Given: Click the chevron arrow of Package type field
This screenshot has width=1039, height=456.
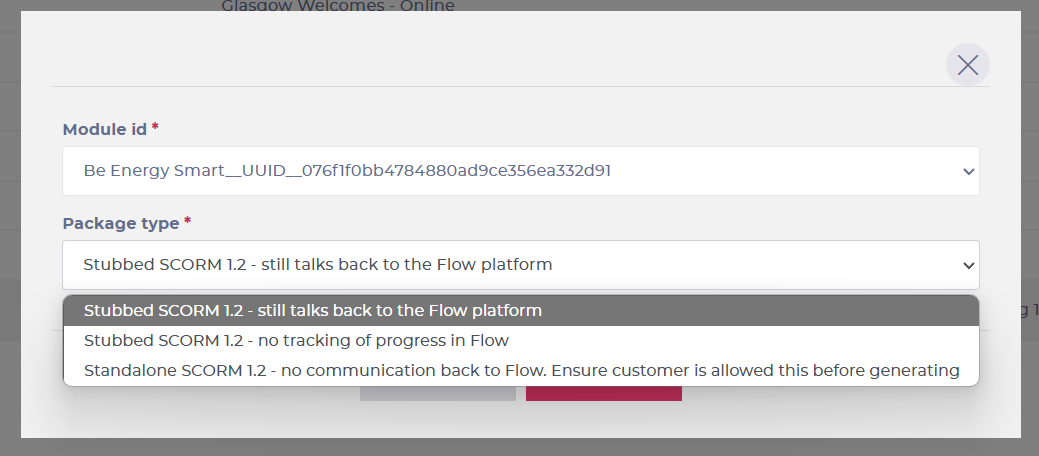Looking at the screenshot, I should pos(969,266).
